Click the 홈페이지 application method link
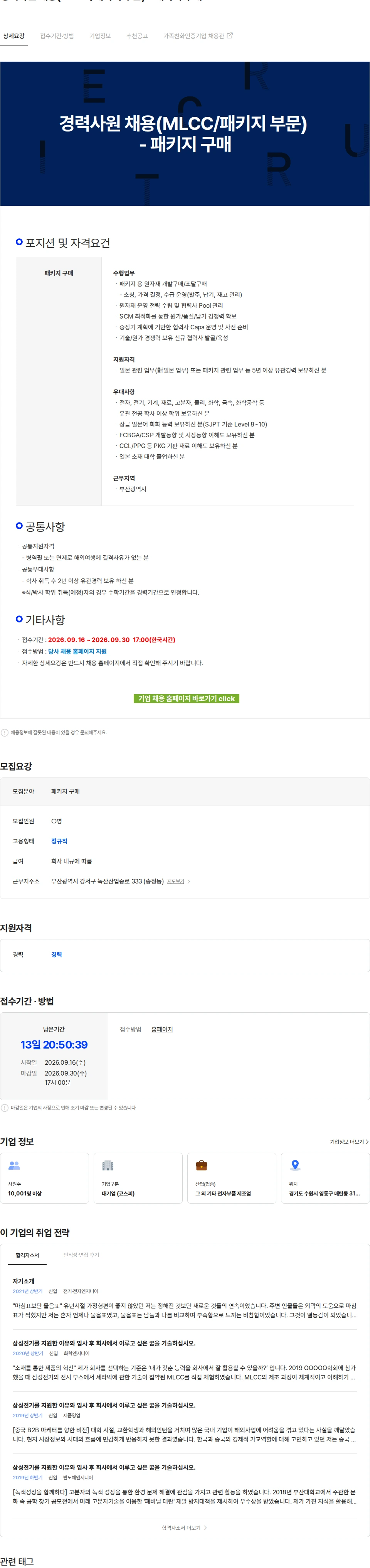 (x=162, y=1029)
